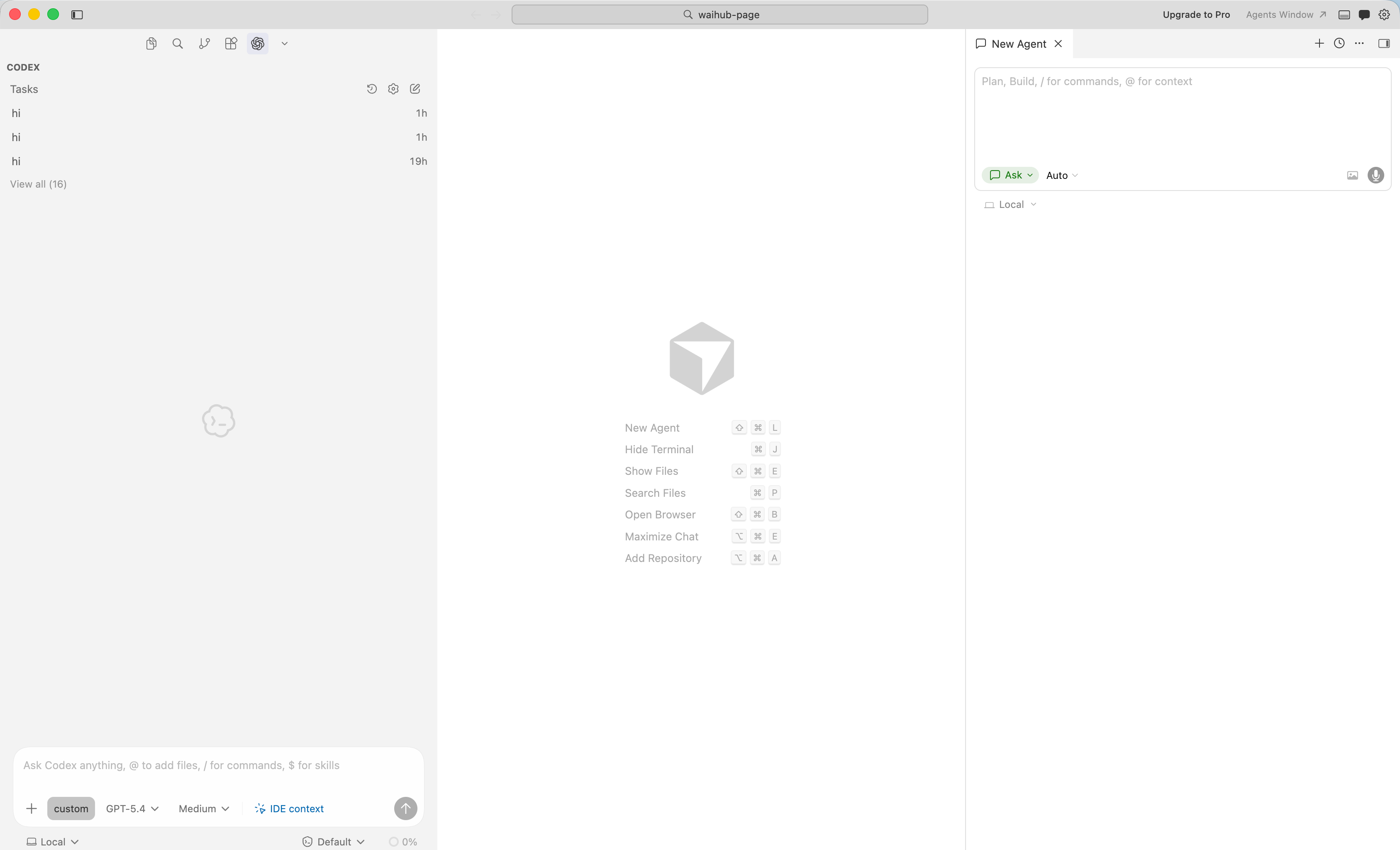Viewport: 1400px width, 850px height.
Task: Toggle the right side panel visibility
Action: (1385, 43)
